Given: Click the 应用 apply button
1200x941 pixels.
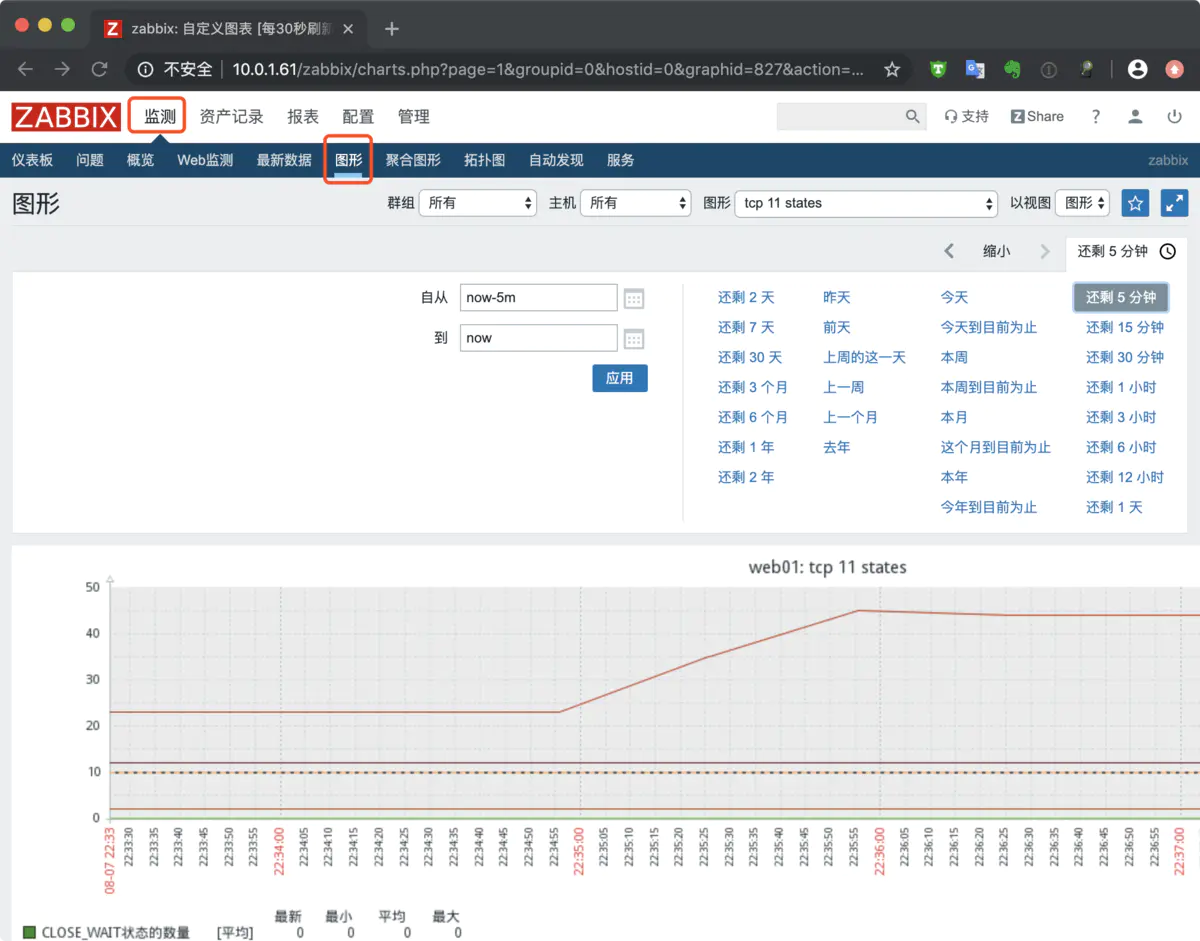Looking at the screenshot, I should (x=620, y=378).
